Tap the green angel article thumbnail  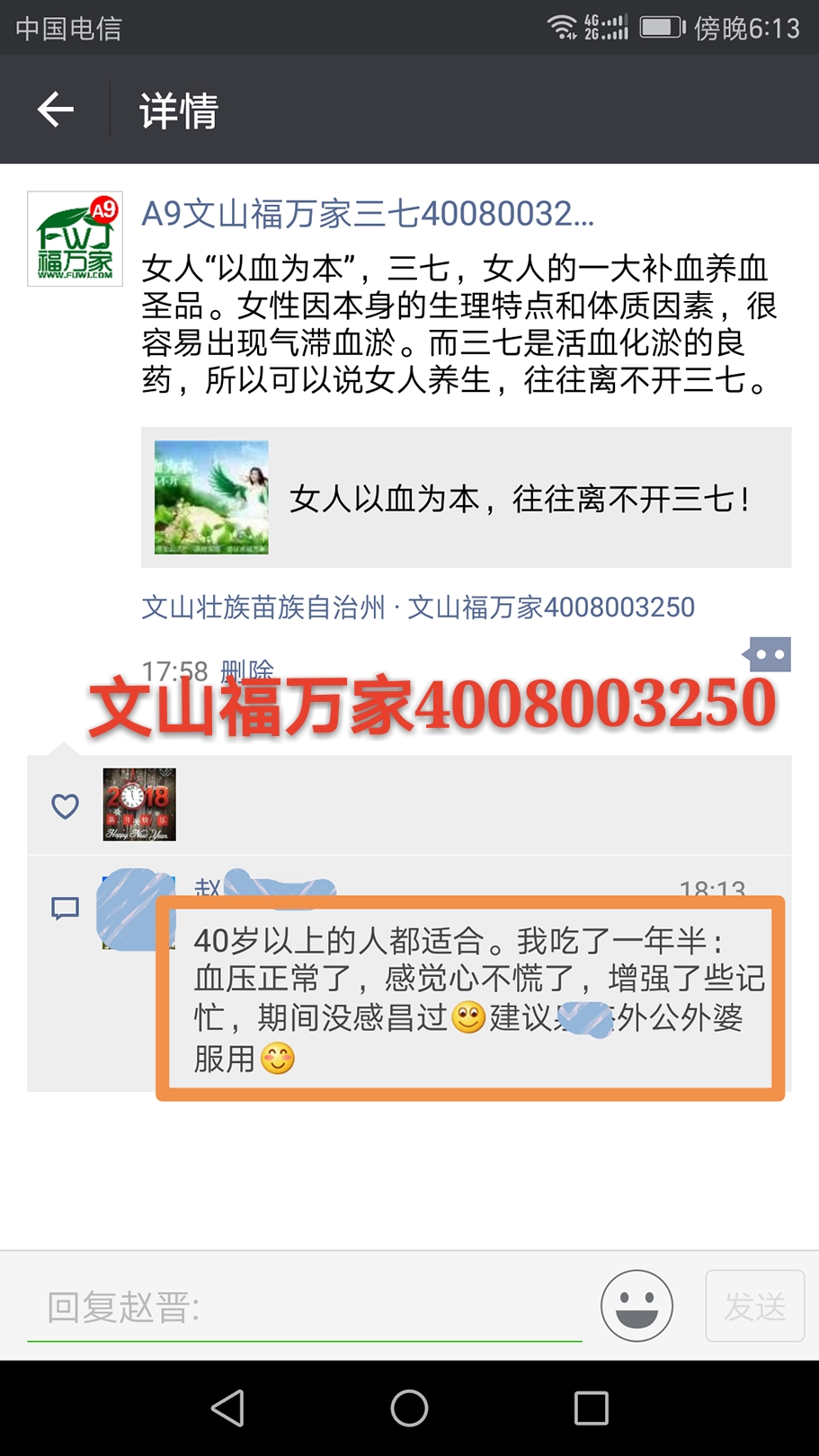click(211, 497)
